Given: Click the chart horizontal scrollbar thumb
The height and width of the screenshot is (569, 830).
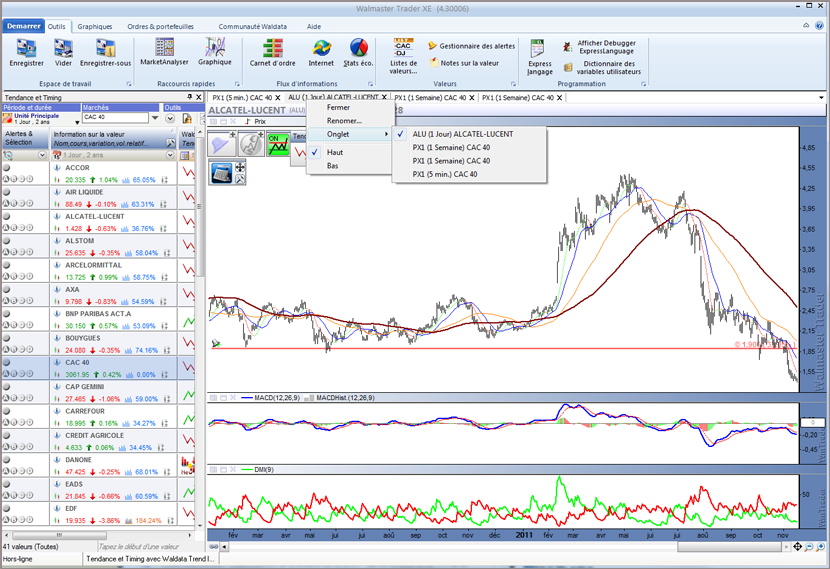Looking at the screenshot, I should [729, 547].
